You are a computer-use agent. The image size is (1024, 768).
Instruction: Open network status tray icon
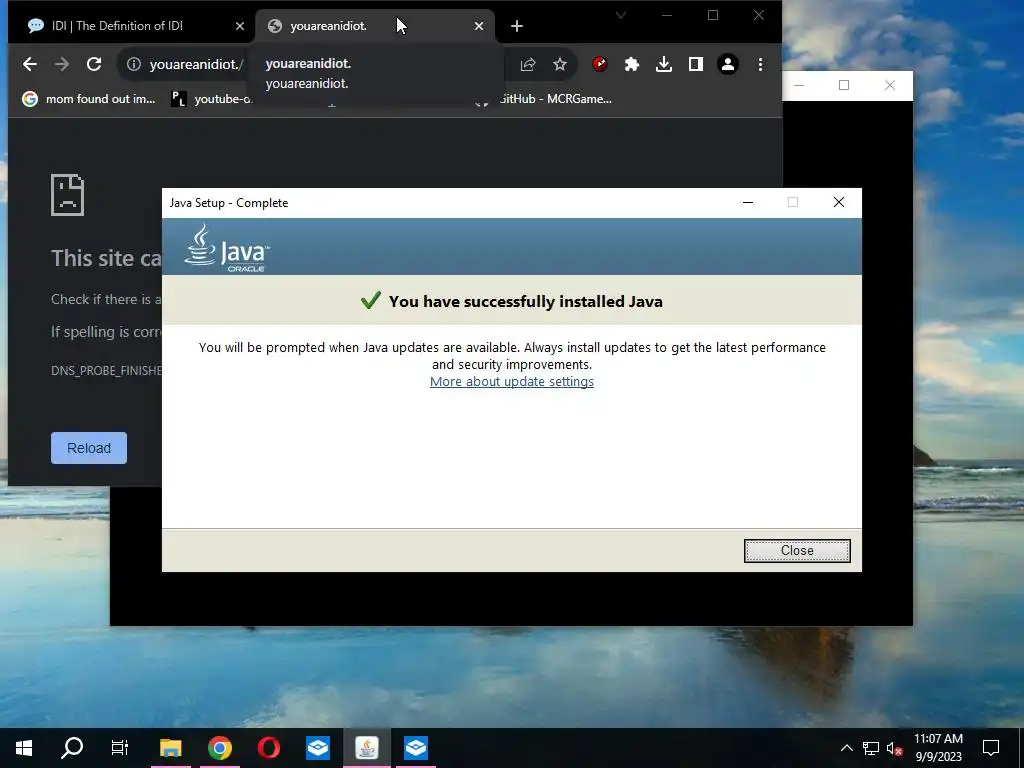tap(871, 748)
